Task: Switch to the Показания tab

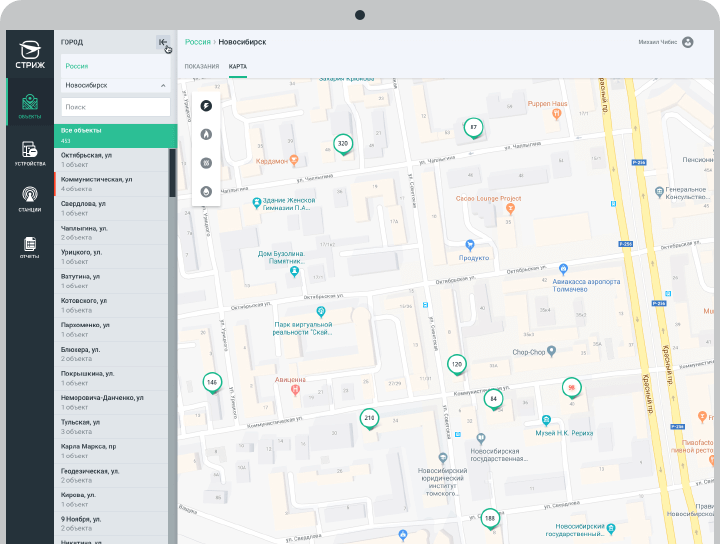Action: pyautogui.click(x=201, y=66)
